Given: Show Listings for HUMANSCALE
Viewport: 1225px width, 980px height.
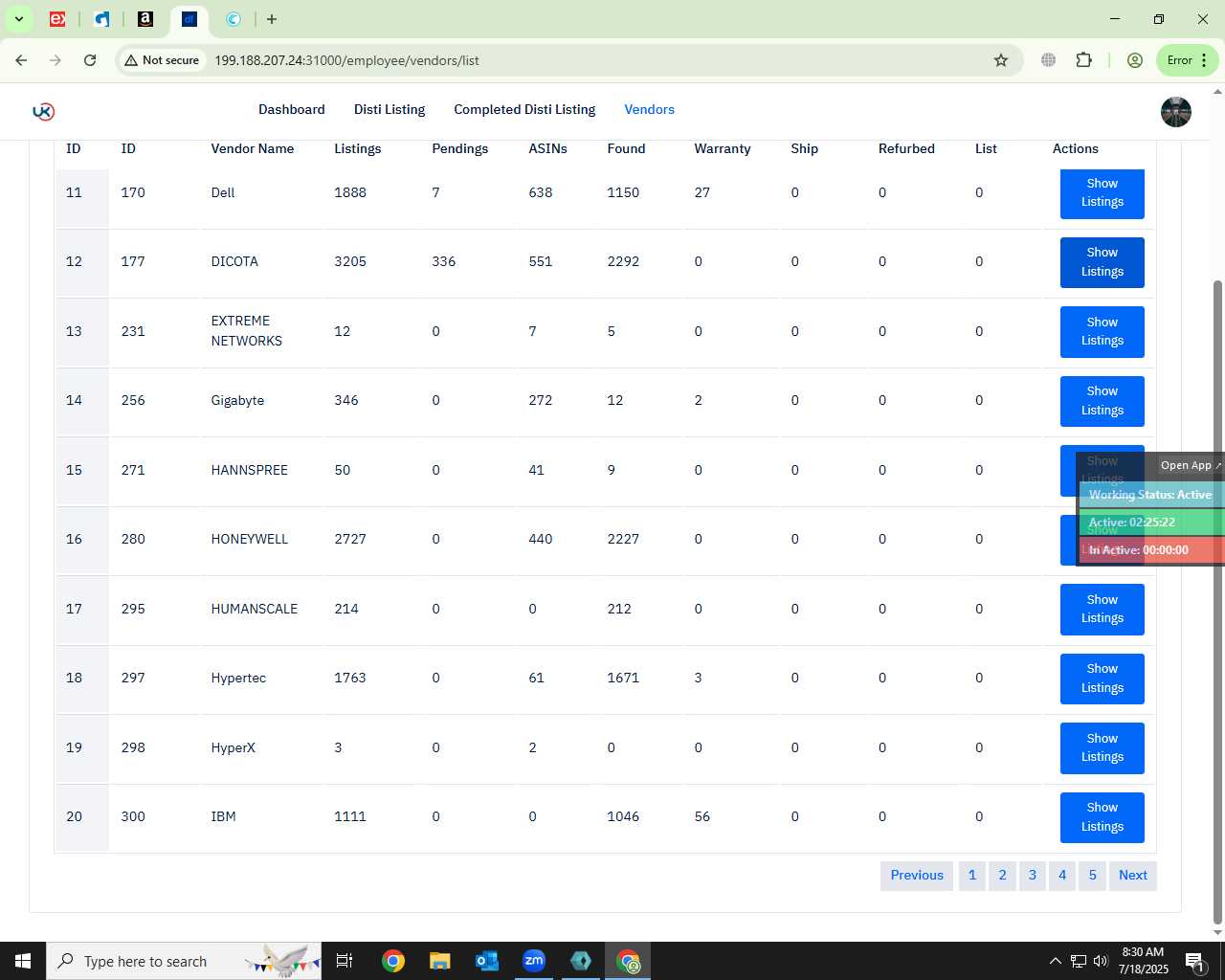Looking at the screenshot, I should tap(1102, 609).
